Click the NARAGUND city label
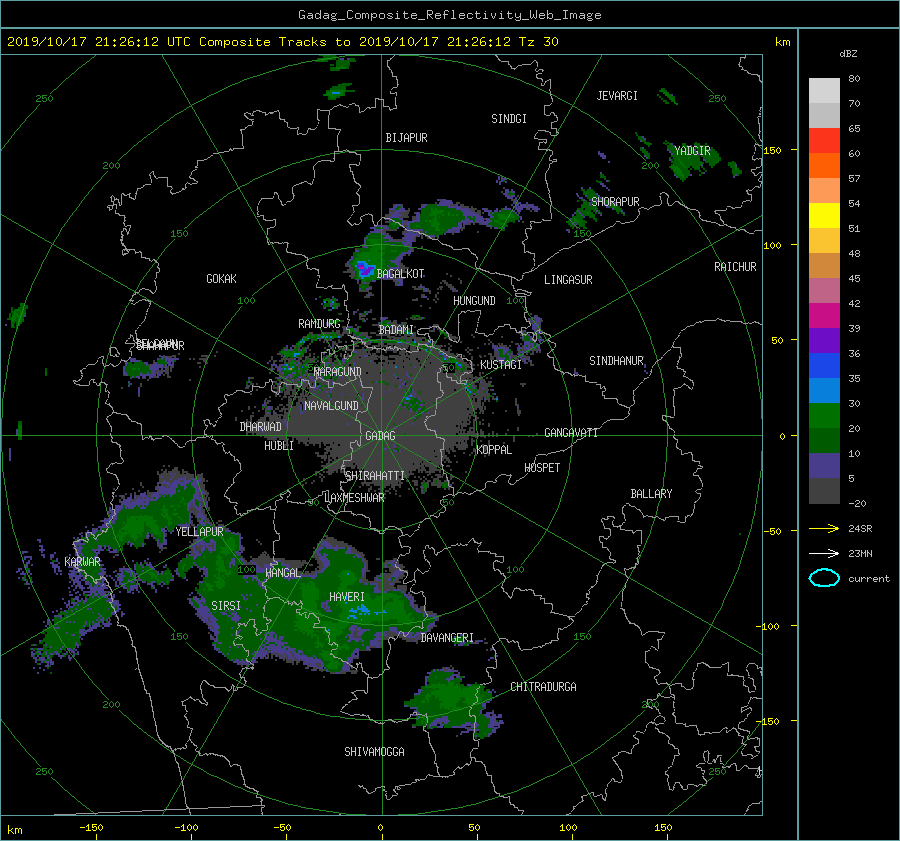 (338, 372)
